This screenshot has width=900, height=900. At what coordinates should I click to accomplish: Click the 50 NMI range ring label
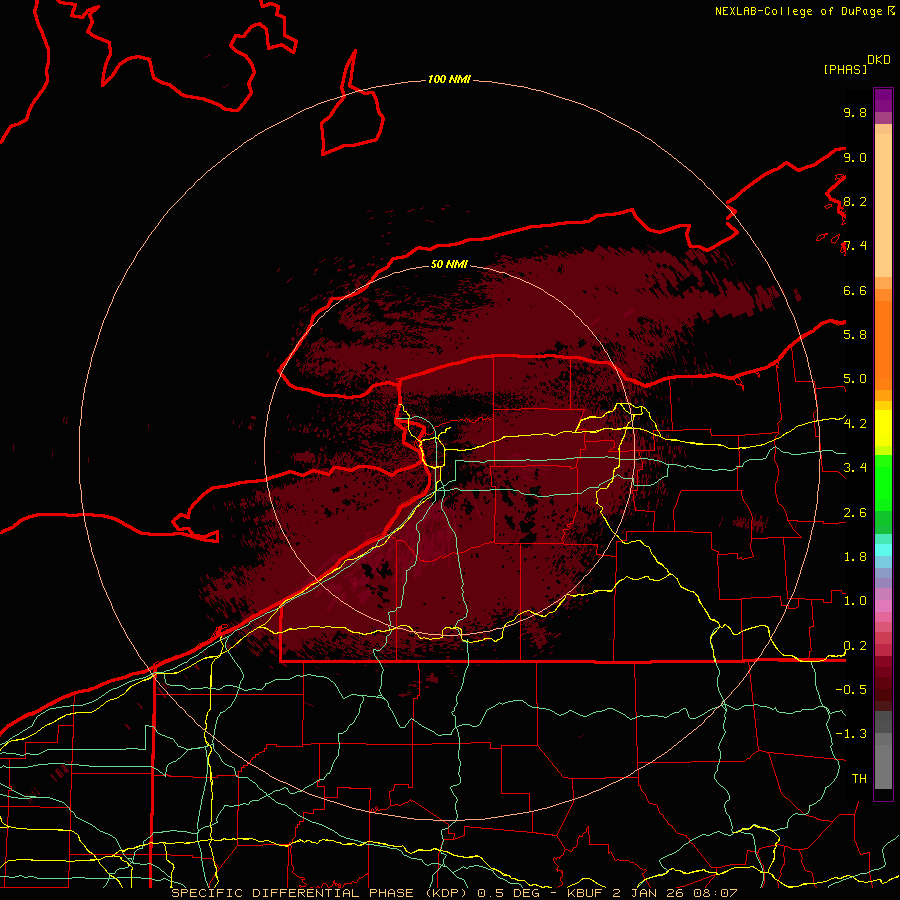pyautogui.click(x=449, y=264)
